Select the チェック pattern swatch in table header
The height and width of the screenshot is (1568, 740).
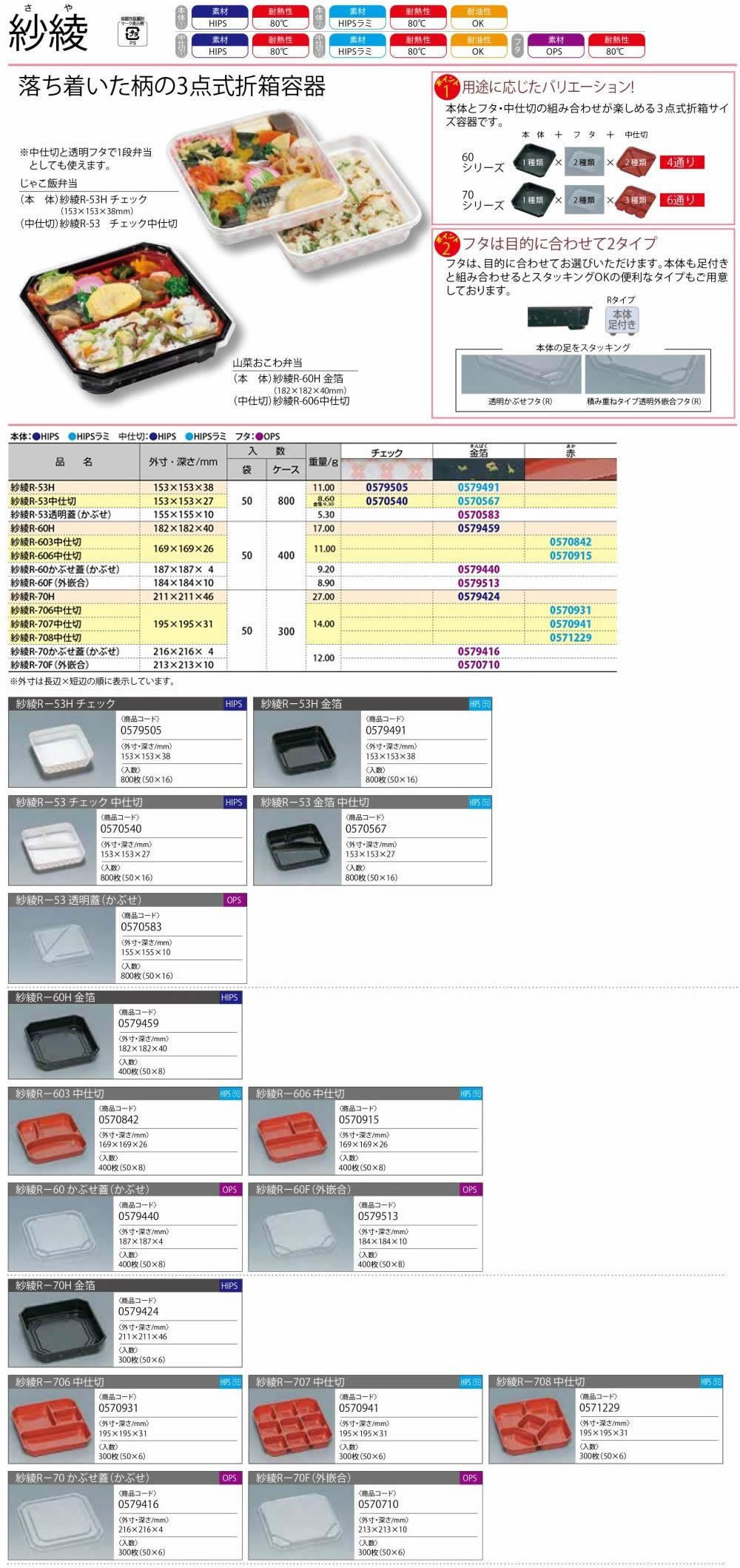(x=386, y=469)
